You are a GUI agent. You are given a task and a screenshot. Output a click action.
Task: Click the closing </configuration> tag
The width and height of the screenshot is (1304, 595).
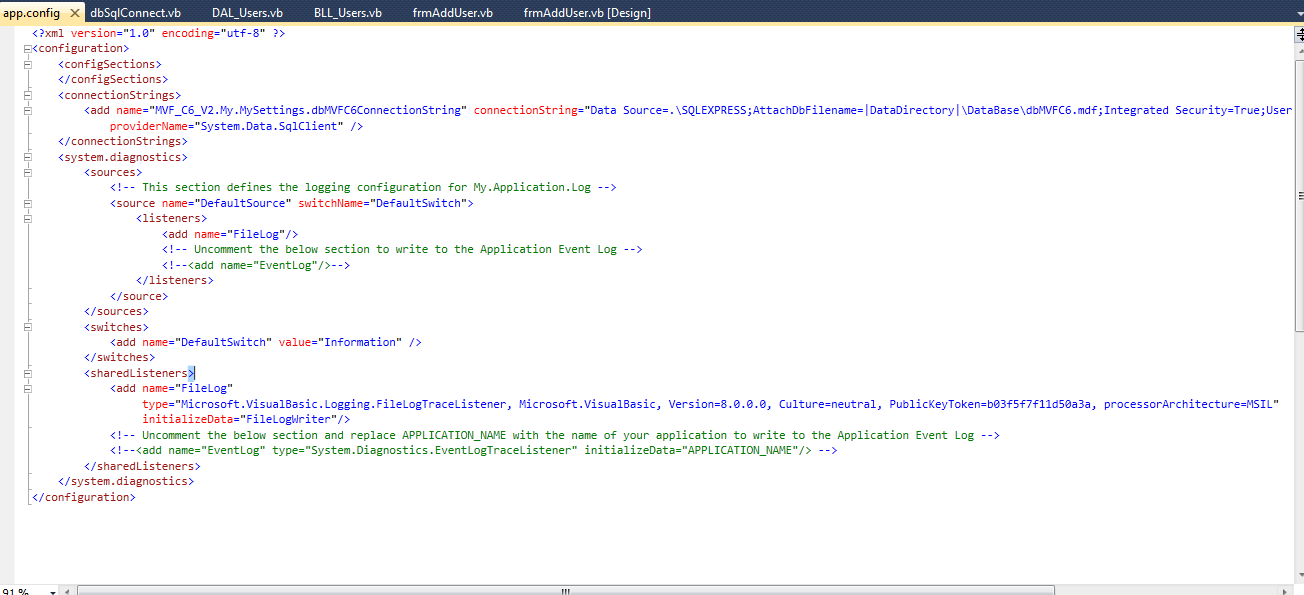[x=84, y=497]
